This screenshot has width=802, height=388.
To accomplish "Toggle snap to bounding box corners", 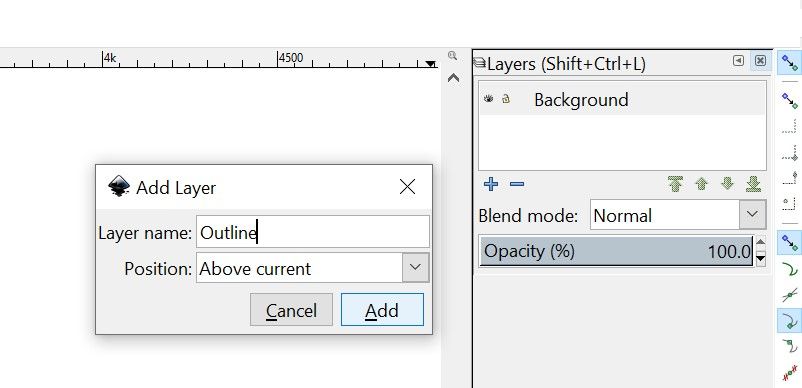I will pyautogui.click(x=790, y=153).
